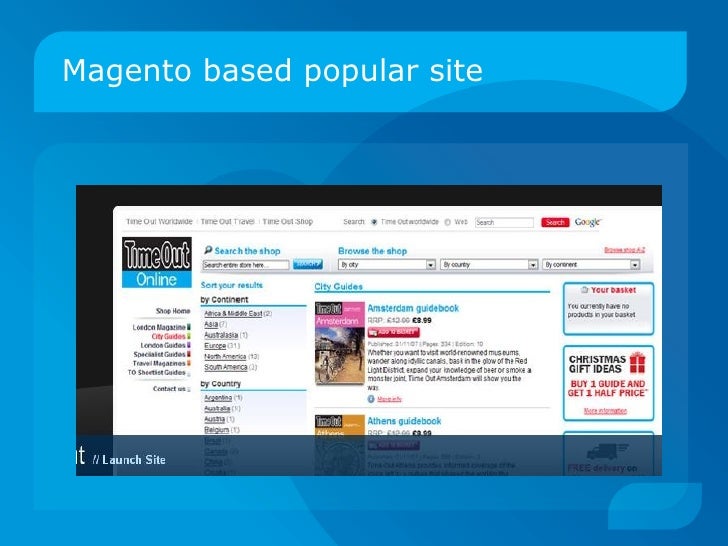The width and height of the screenshot is (728, 546).
Task: Open Time Out Worldwide top link
Action: point(159,221)
